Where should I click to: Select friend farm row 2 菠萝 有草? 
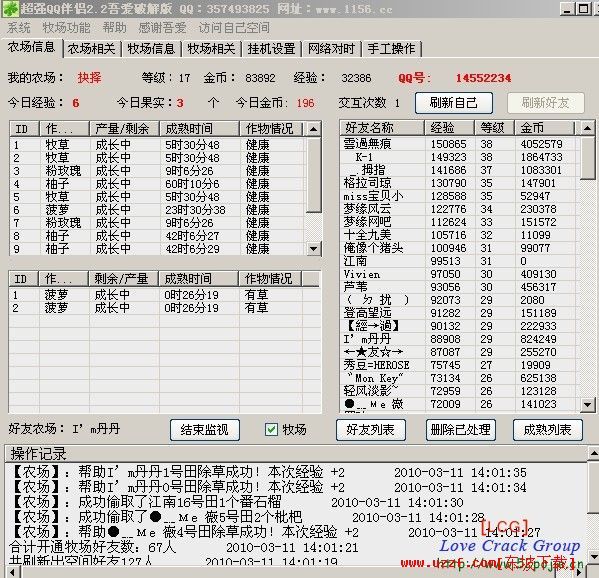click(x=164, y=308)
